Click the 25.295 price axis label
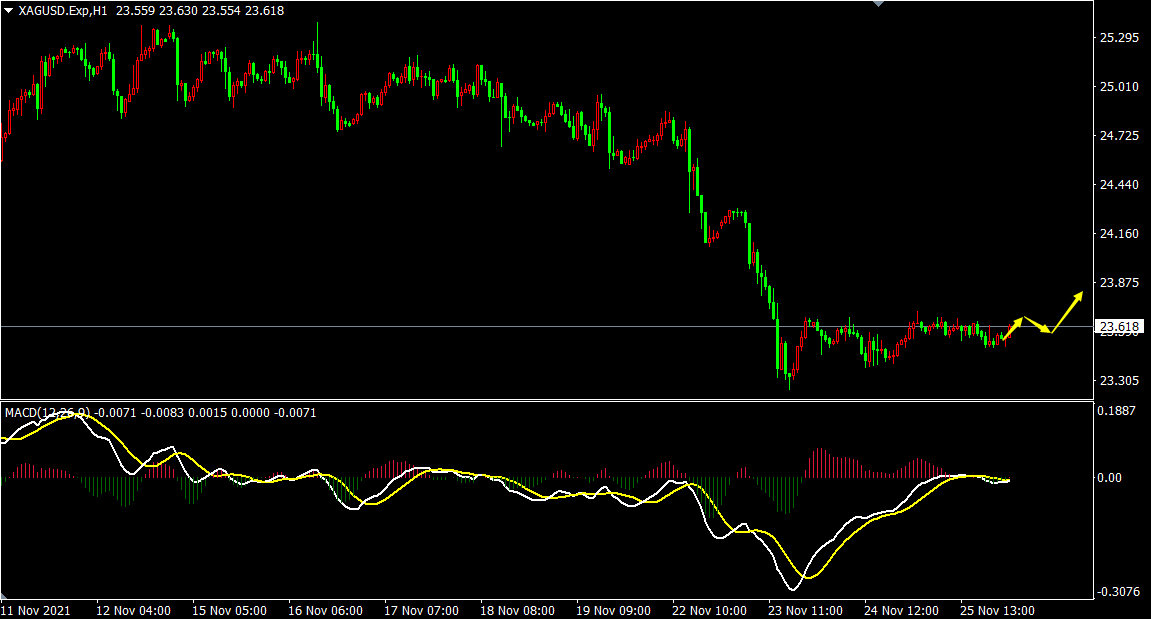This screenshot has height=619, width=1151. (1119, 38)
